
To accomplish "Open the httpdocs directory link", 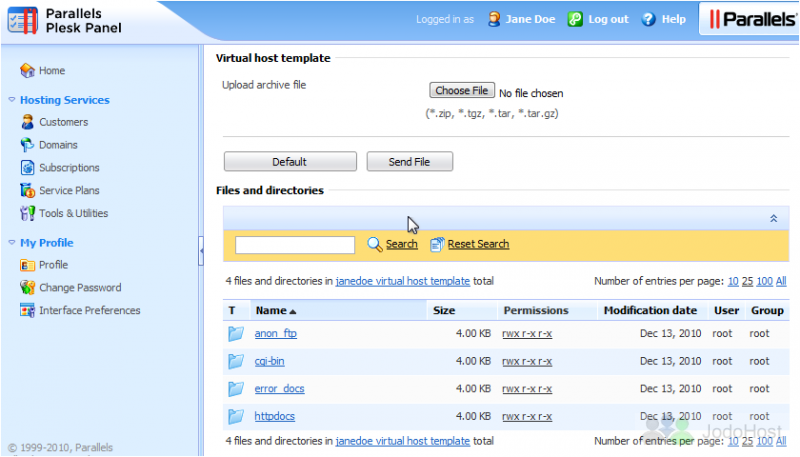I will point(274,416).
